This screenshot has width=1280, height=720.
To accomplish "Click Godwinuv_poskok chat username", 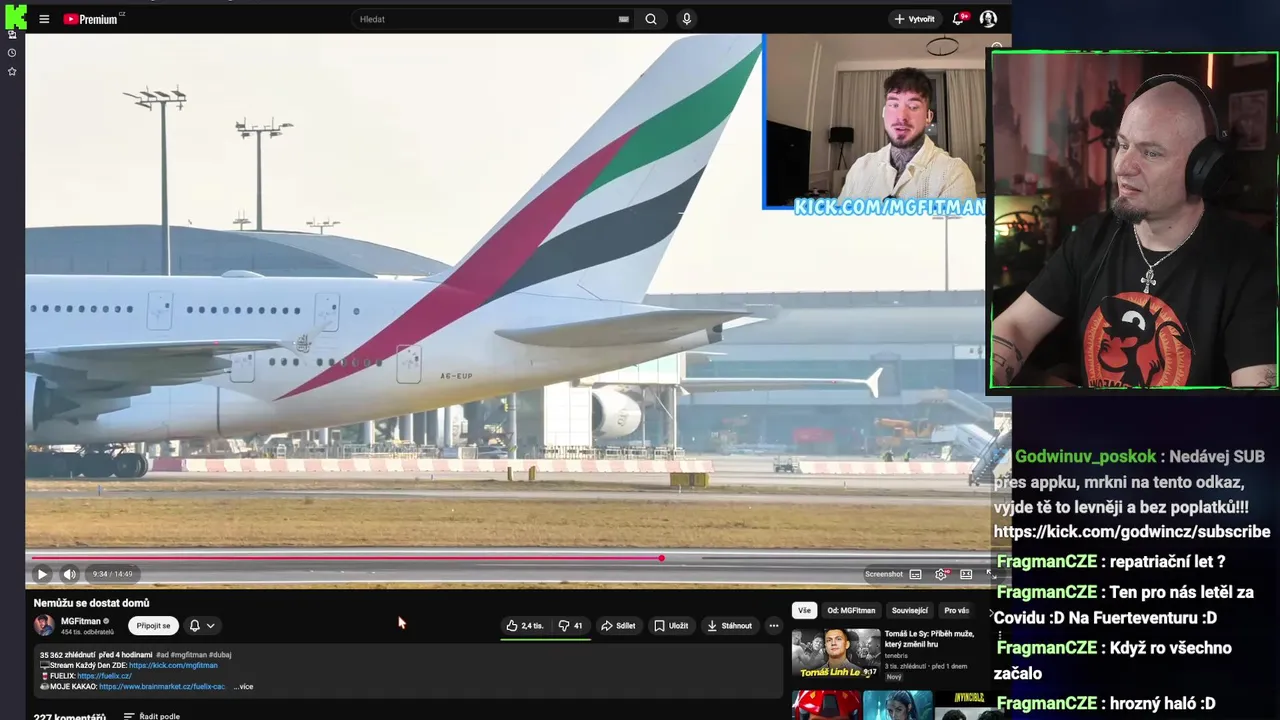I will 1085,456.
